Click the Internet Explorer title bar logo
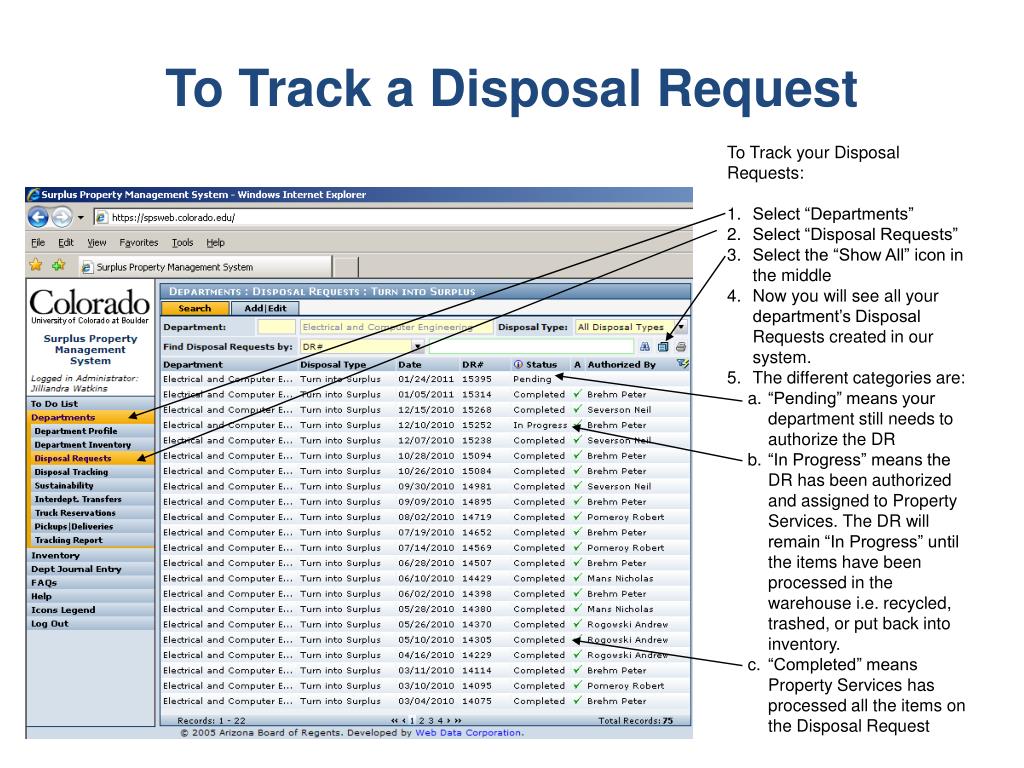Screen dimensions: 1024x768 (x=33, y=195)
